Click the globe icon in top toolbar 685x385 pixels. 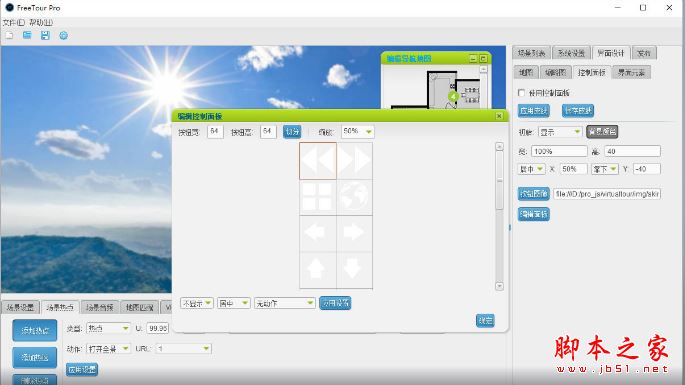coord(63,35)
